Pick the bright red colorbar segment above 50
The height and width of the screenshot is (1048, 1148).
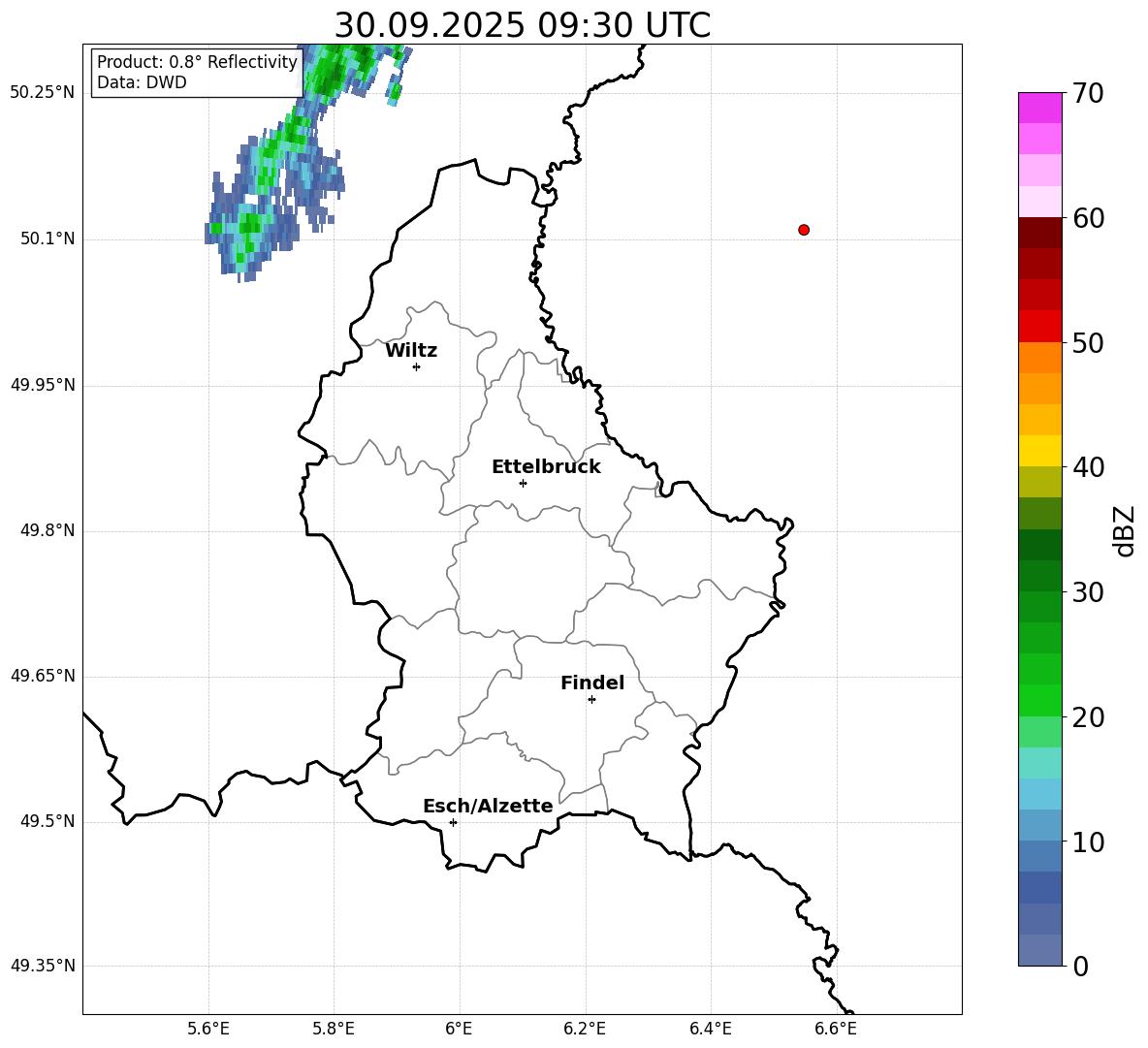point(1039,327)
